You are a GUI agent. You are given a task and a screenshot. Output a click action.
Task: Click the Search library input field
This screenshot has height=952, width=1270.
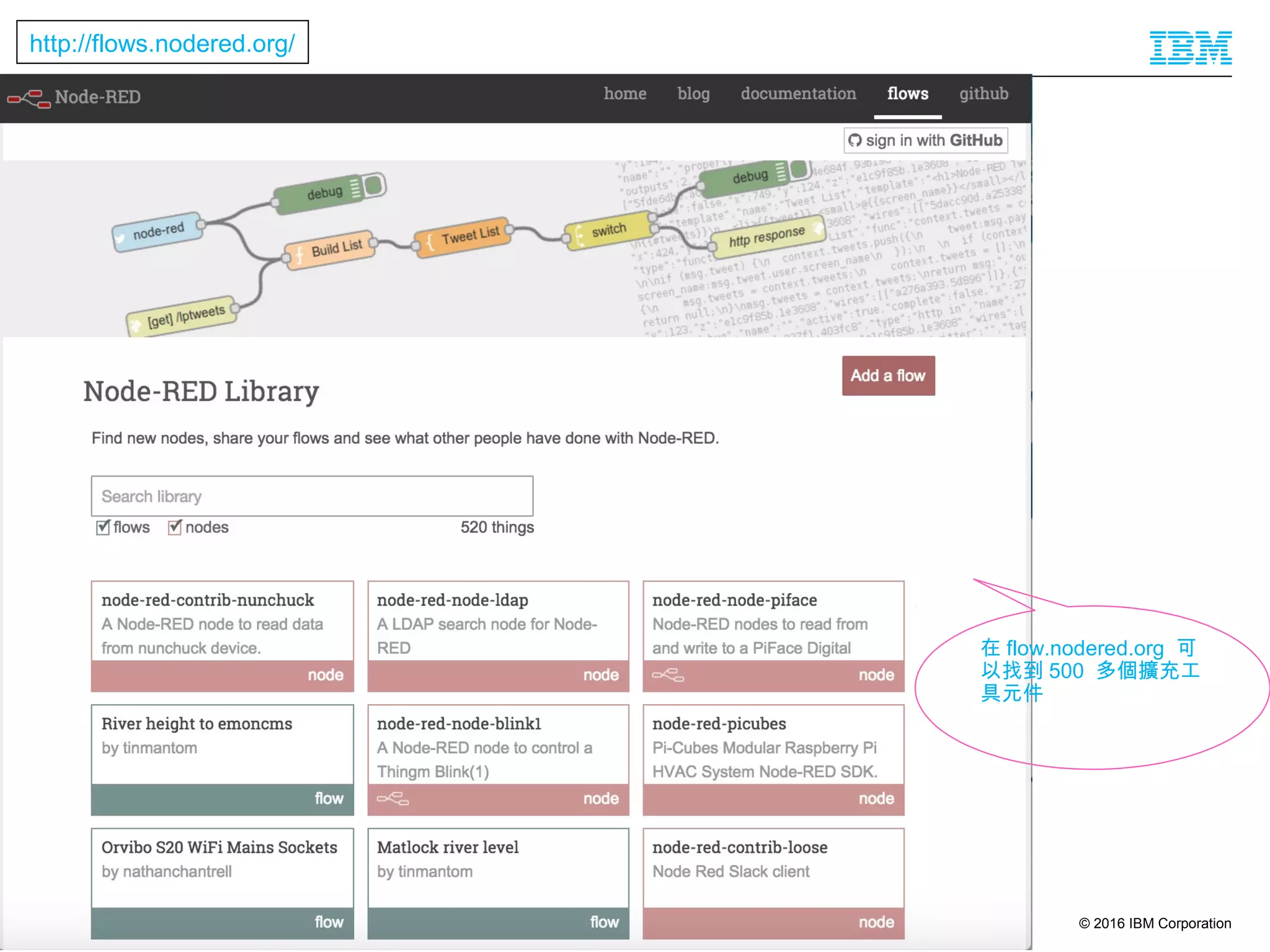(x=312, y=496)
